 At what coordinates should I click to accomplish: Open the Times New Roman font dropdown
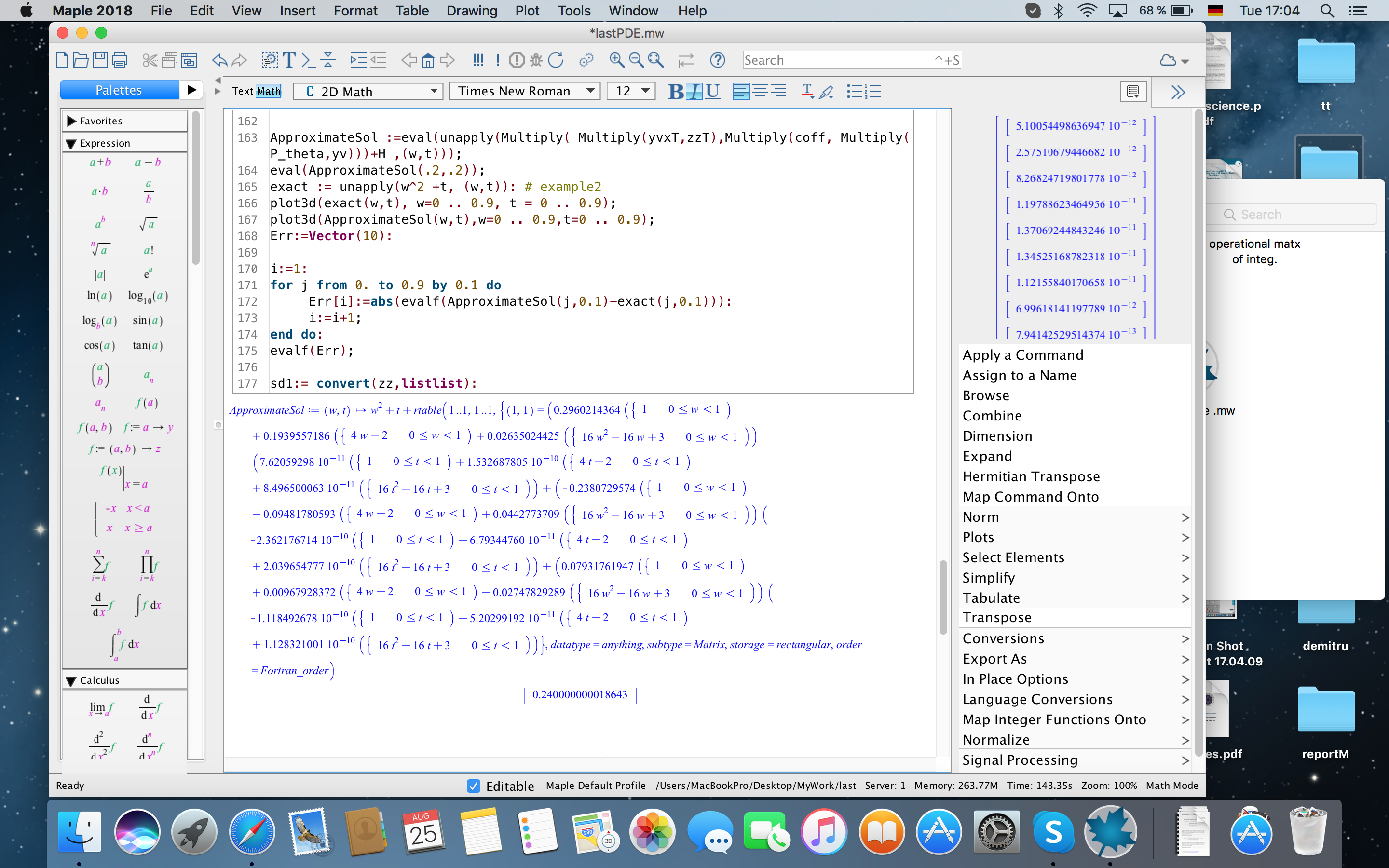(525, 91)
